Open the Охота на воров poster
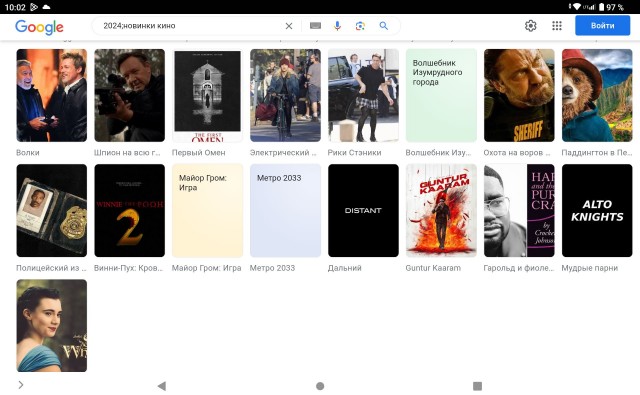Image resolution: width=640 pixels, height=395 pixels. [519, 95]
